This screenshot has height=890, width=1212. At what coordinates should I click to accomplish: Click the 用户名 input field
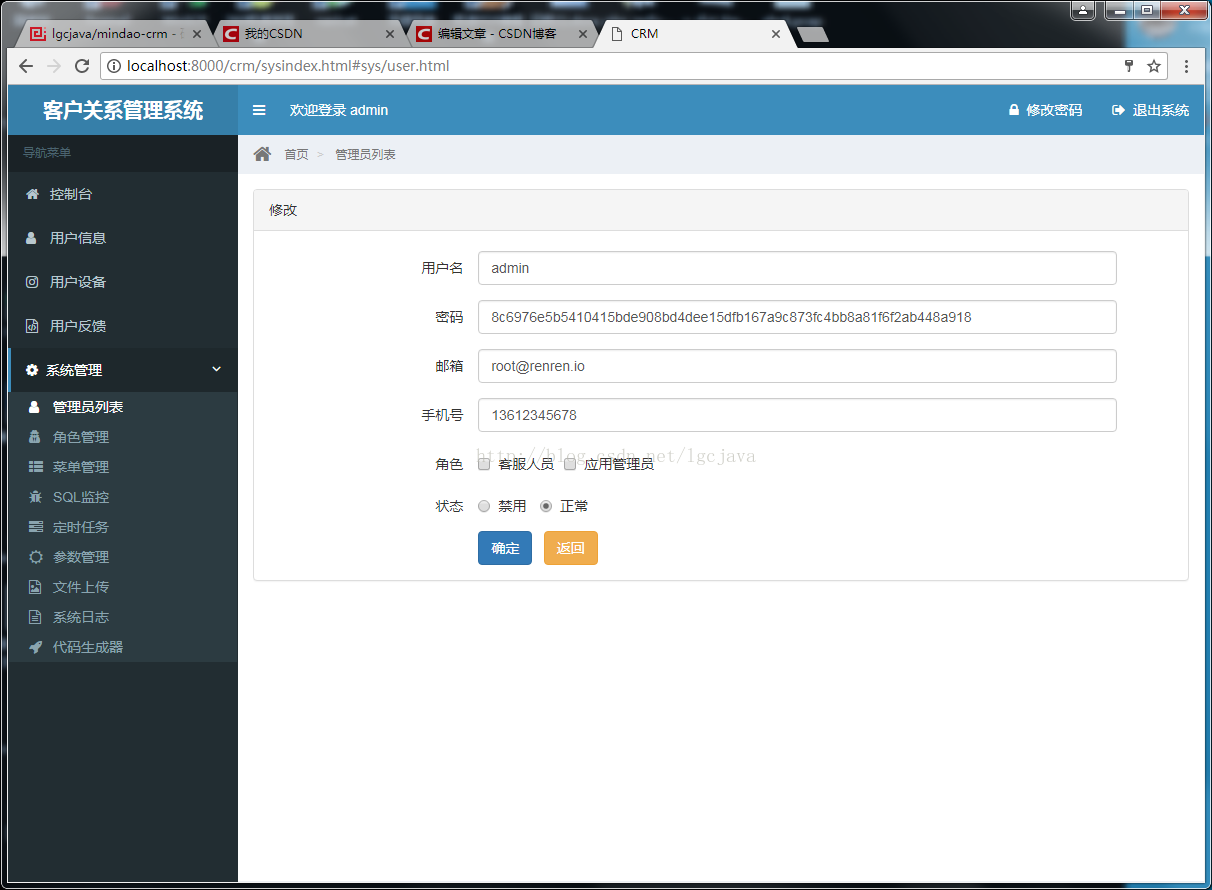coord(797,268)
